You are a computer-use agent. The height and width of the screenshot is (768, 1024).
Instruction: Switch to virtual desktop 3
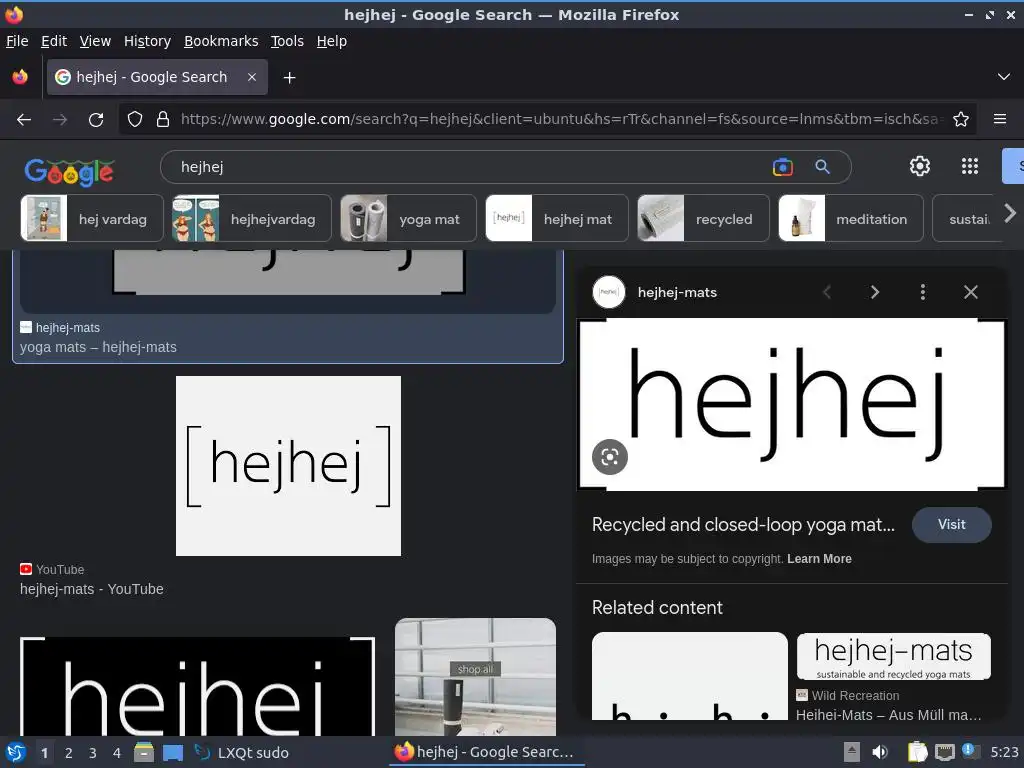coord(93,753)
